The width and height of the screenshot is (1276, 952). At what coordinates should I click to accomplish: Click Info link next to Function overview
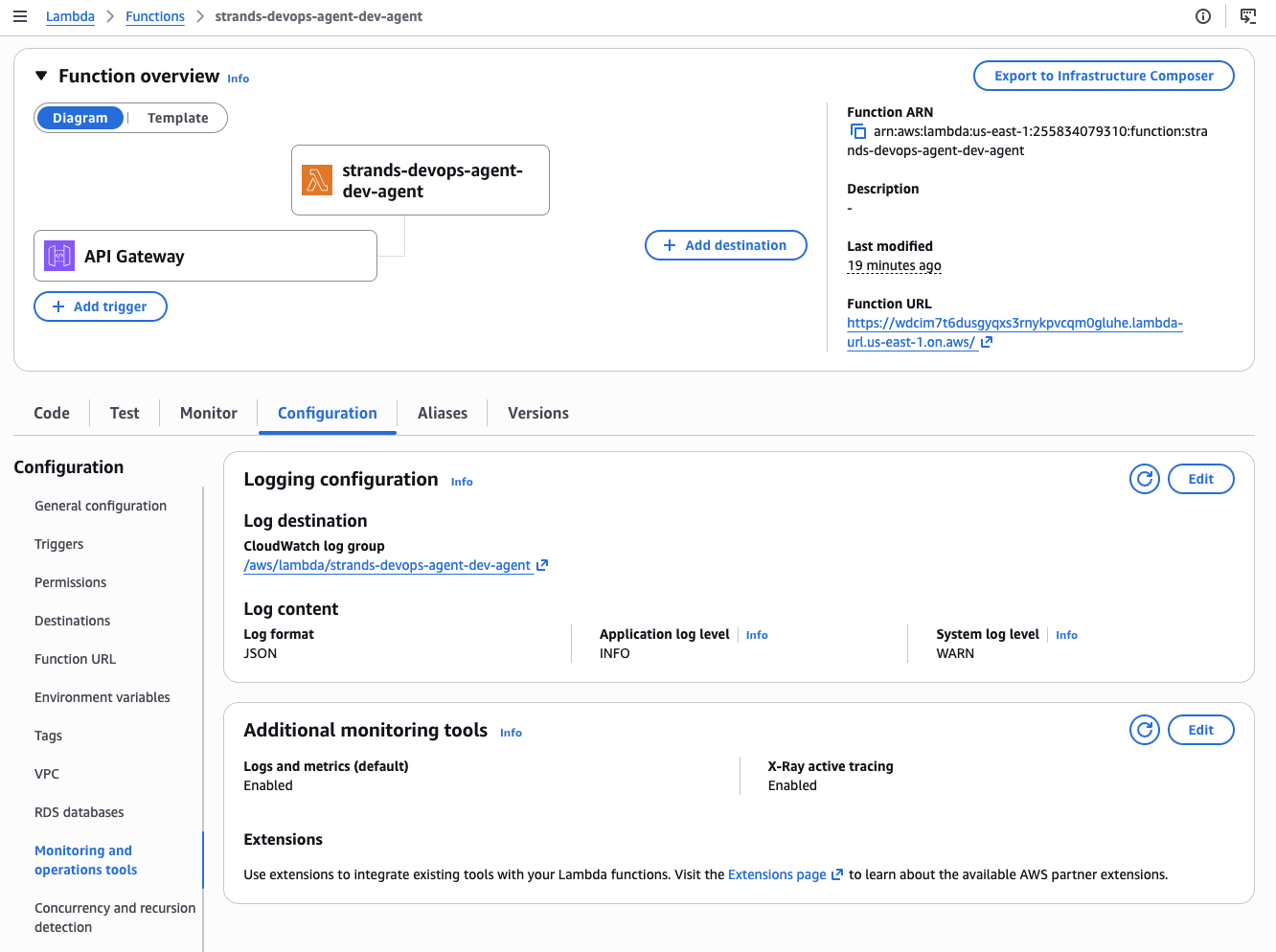pos(239,79)
